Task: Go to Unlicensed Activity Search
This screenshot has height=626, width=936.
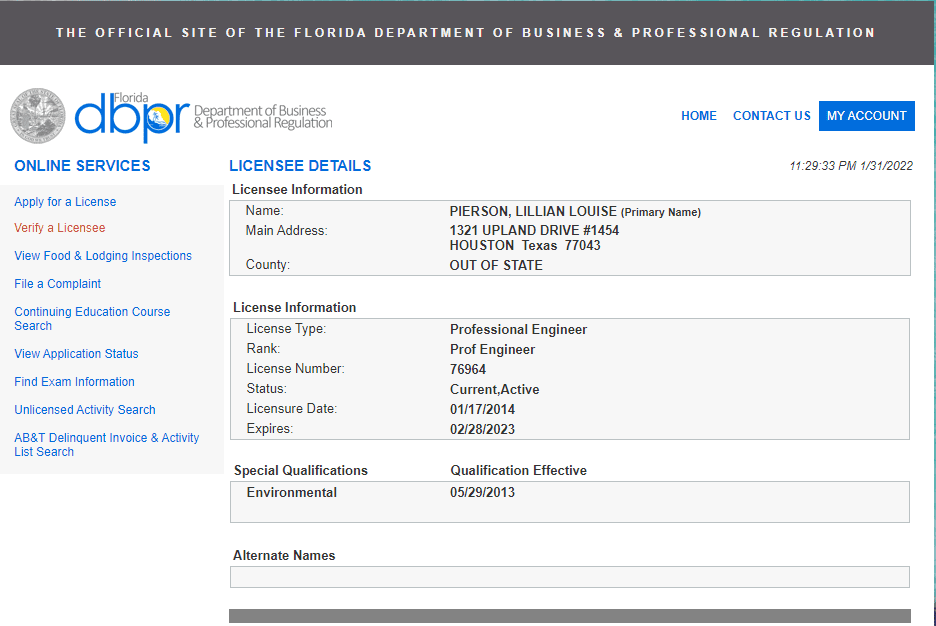Action: (85, 410)
